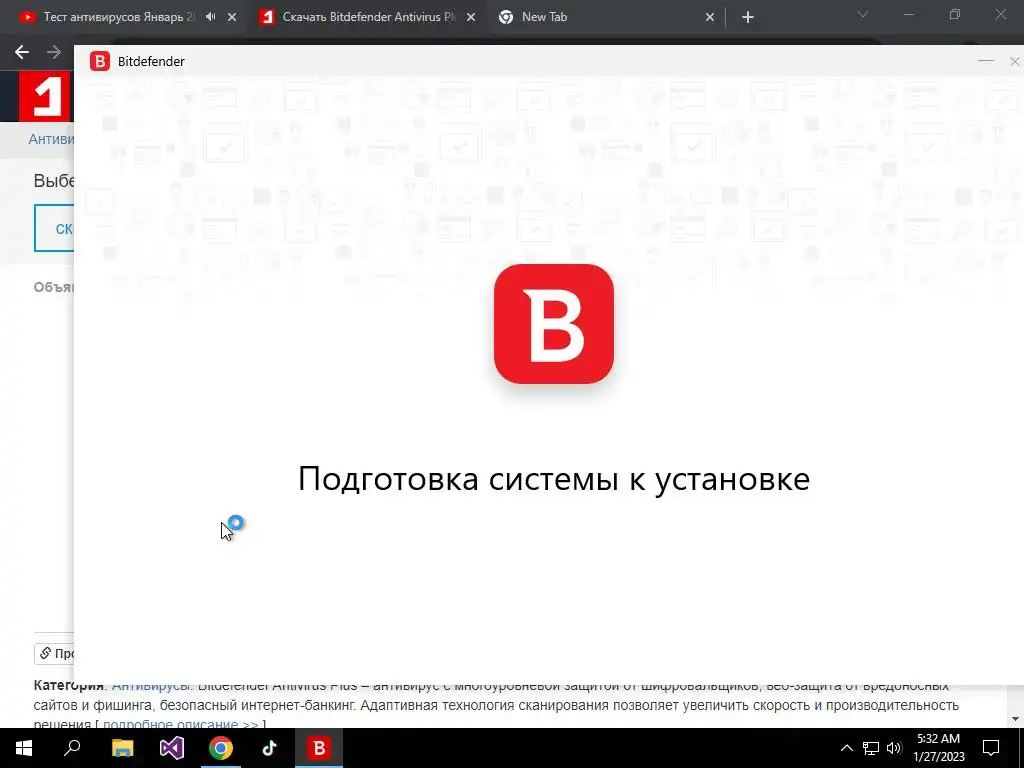Image resolution: width=1024 pixels, height=768 pixels.
Task: Open the clock showing 5:32 AM
Action: 938,748
